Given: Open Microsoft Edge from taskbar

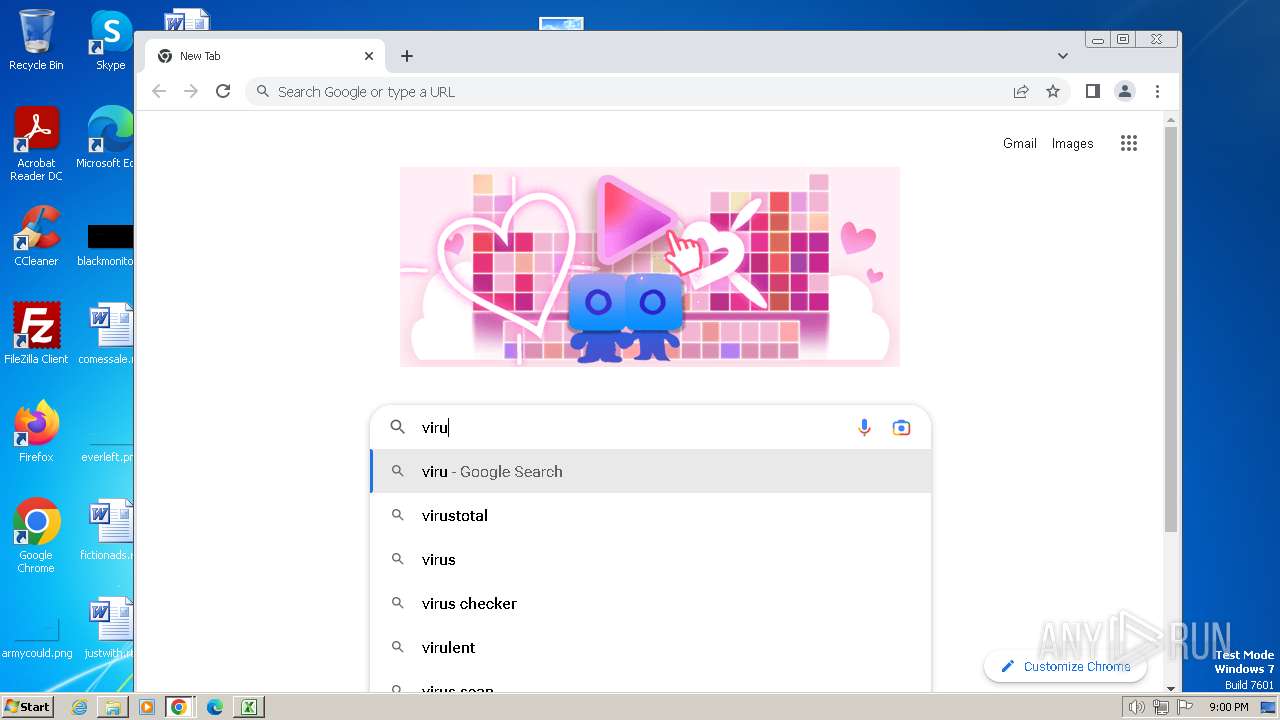Looking at the screenshot, I should pyautogui.click(x=214, y=707).
